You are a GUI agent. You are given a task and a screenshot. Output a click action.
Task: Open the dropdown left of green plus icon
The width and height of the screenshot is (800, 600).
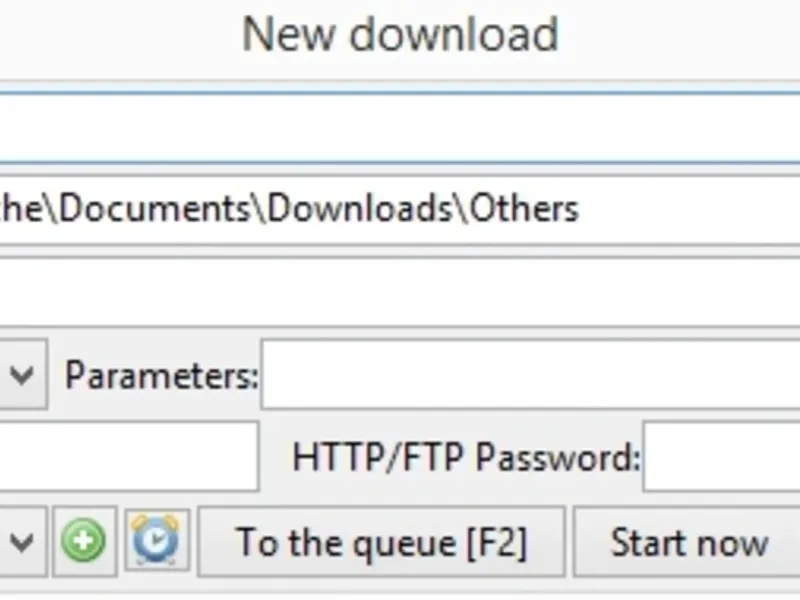click(x=21, y=542)
